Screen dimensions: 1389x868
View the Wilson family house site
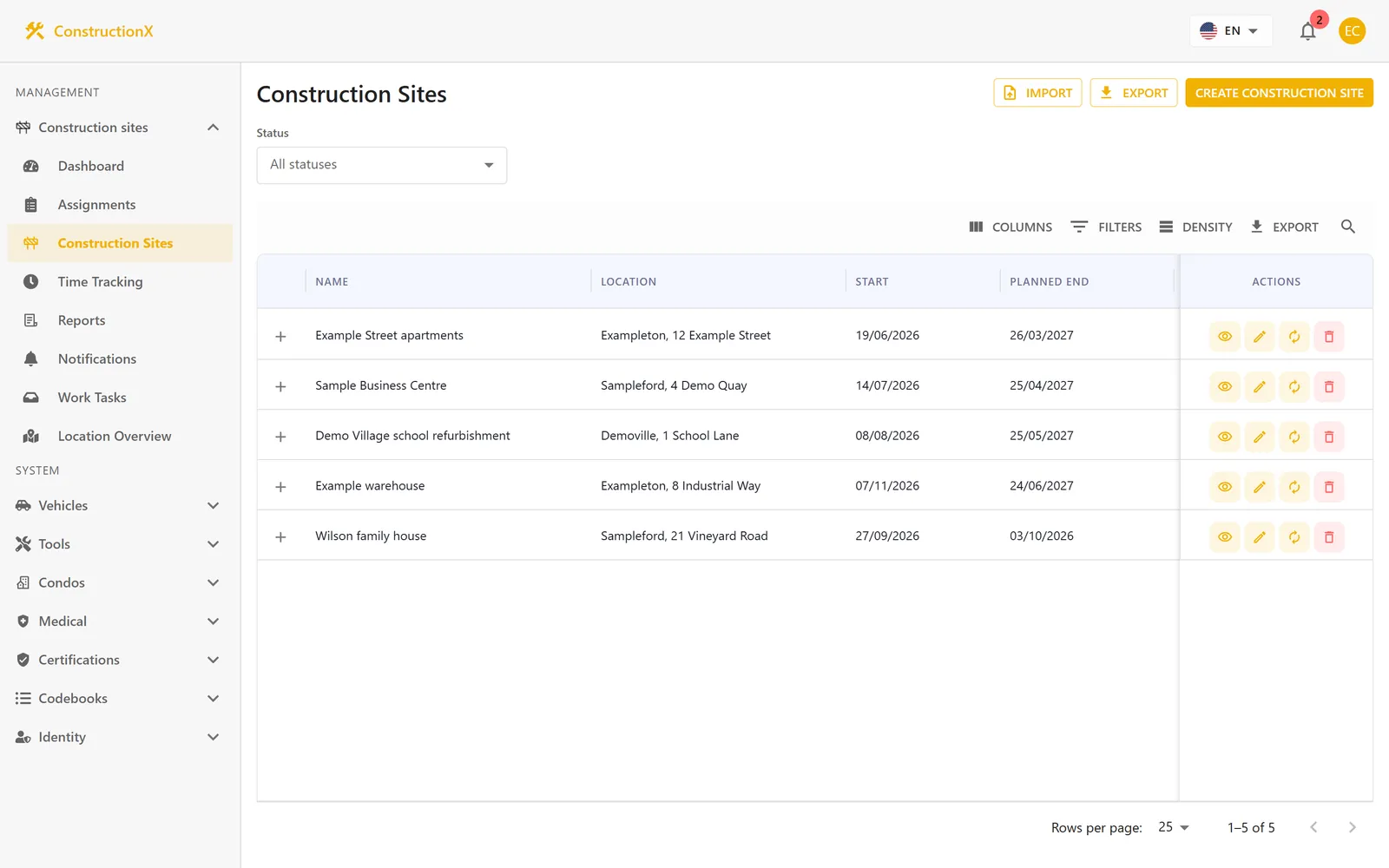coord(1225,537)
